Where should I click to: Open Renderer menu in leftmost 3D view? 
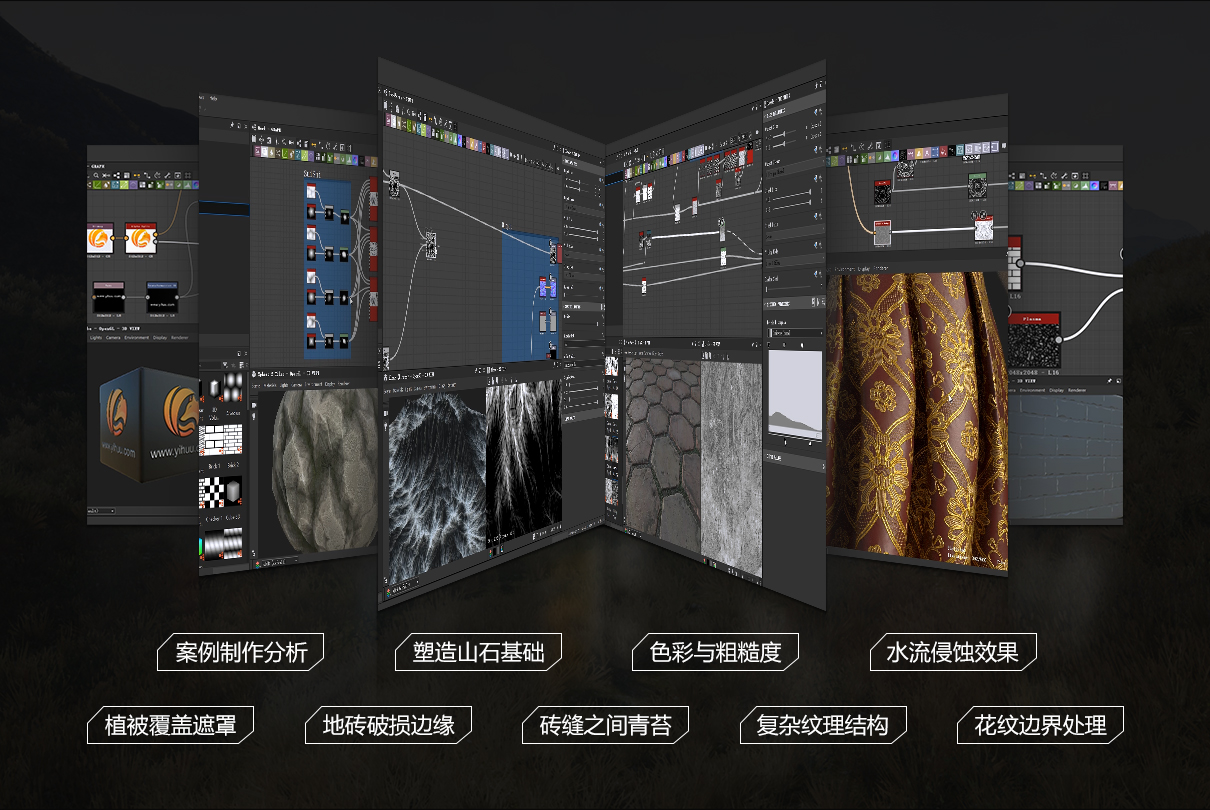[x=179, y=338]
